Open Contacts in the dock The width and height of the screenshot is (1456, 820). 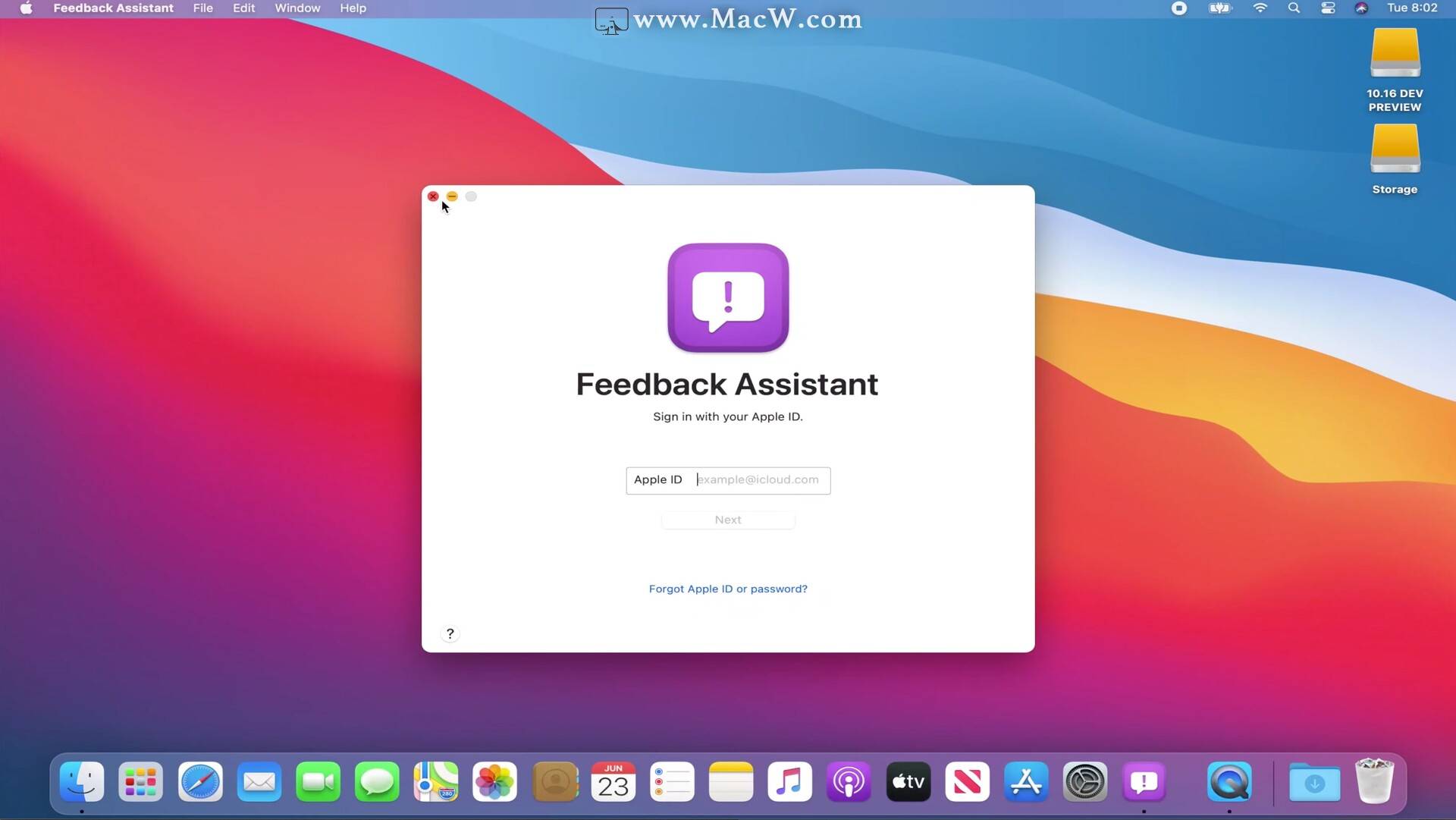pos(554,782)
